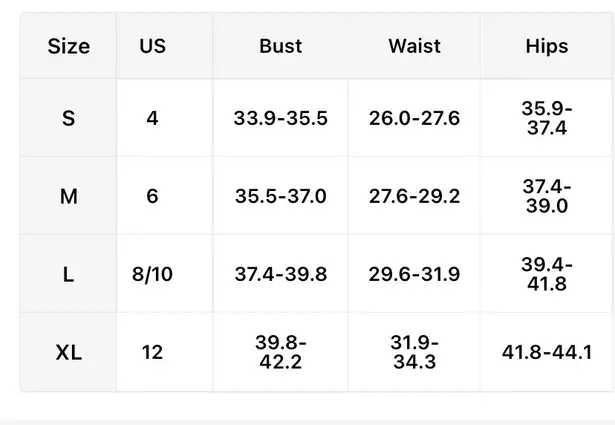Select US size 12 cell
This screenshot has height=425, width=615.
point(152,352)
